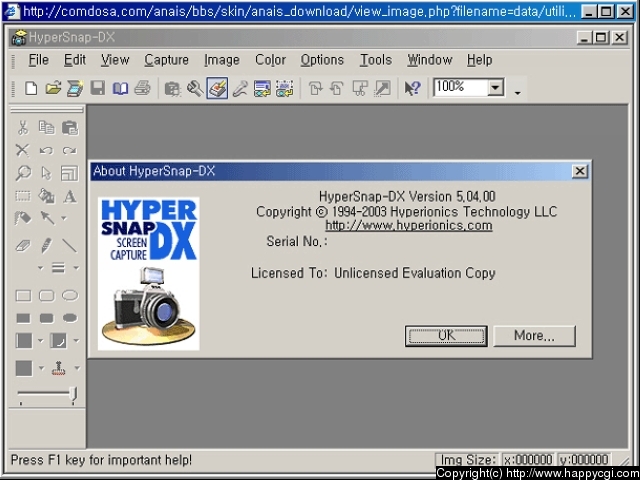The height and width of the screenshot is (480, 640).
Task: Expand toolbar options arrow after zoom box
Action: [518, 93]
